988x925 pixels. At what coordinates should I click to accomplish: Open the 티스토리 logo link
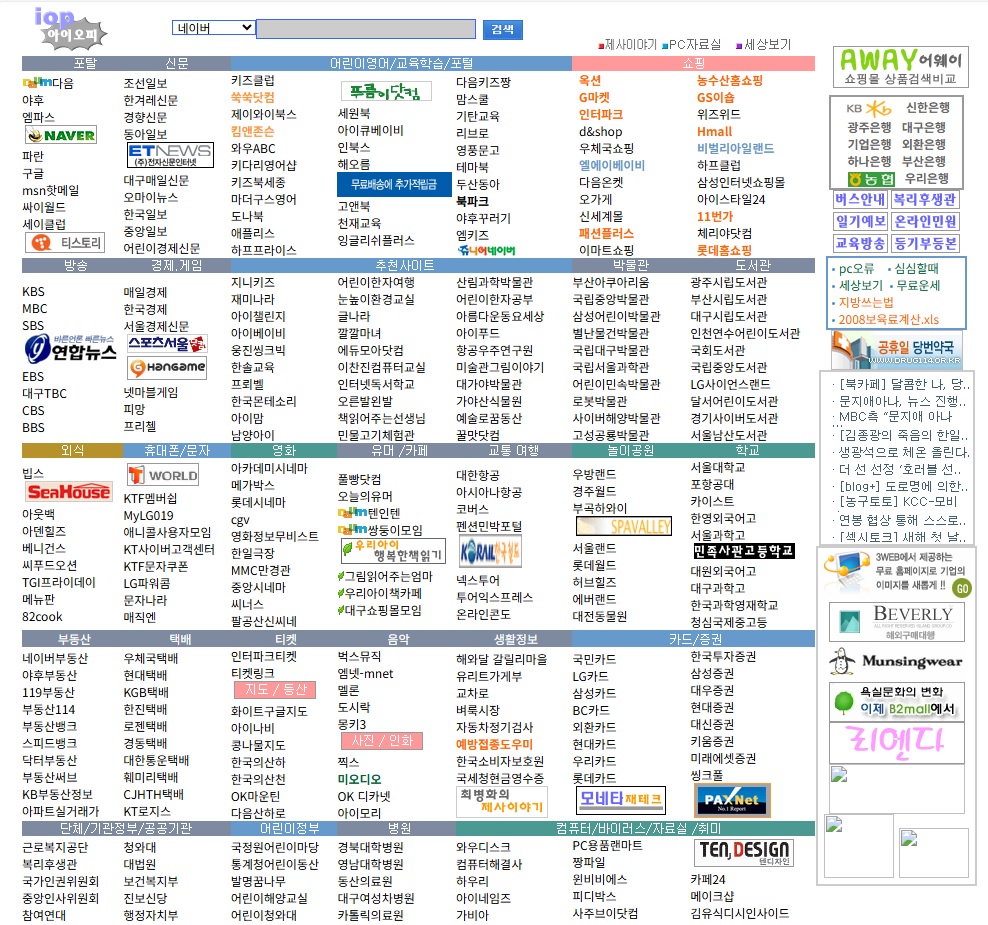[x=65, y=243]
